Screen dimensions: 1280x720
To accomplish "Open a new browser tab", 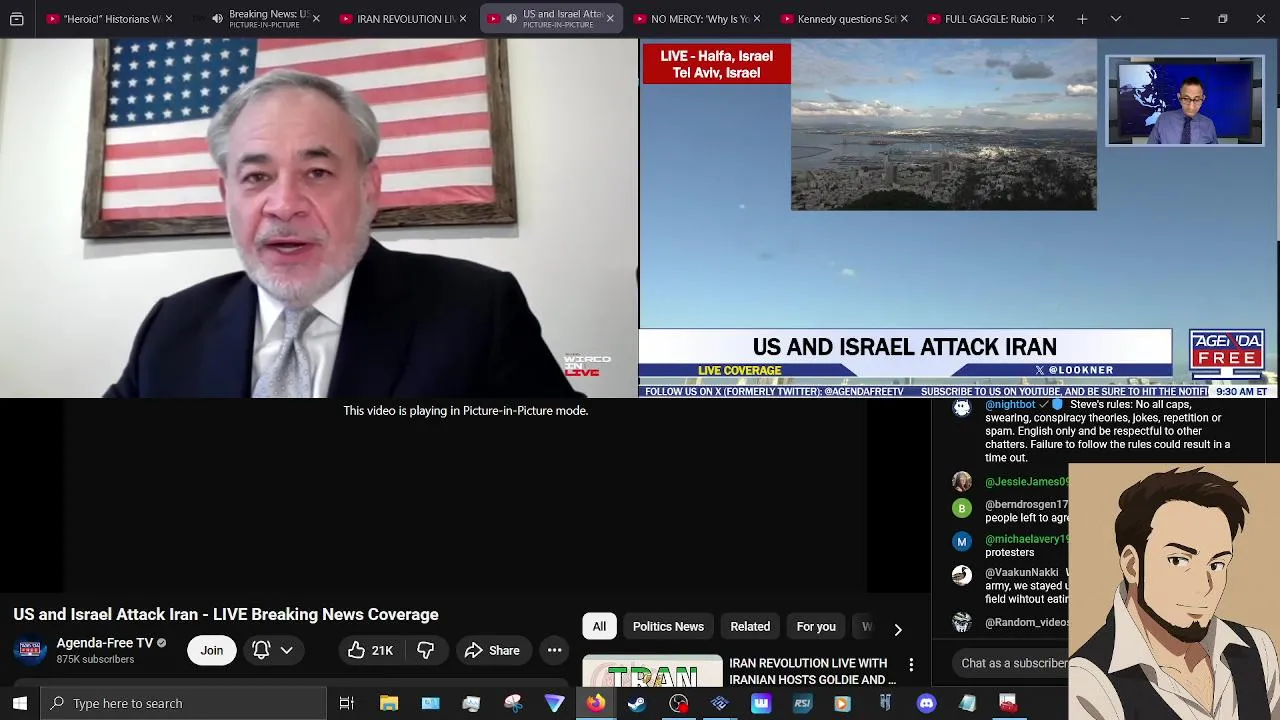I will (x=1082, y=19).
